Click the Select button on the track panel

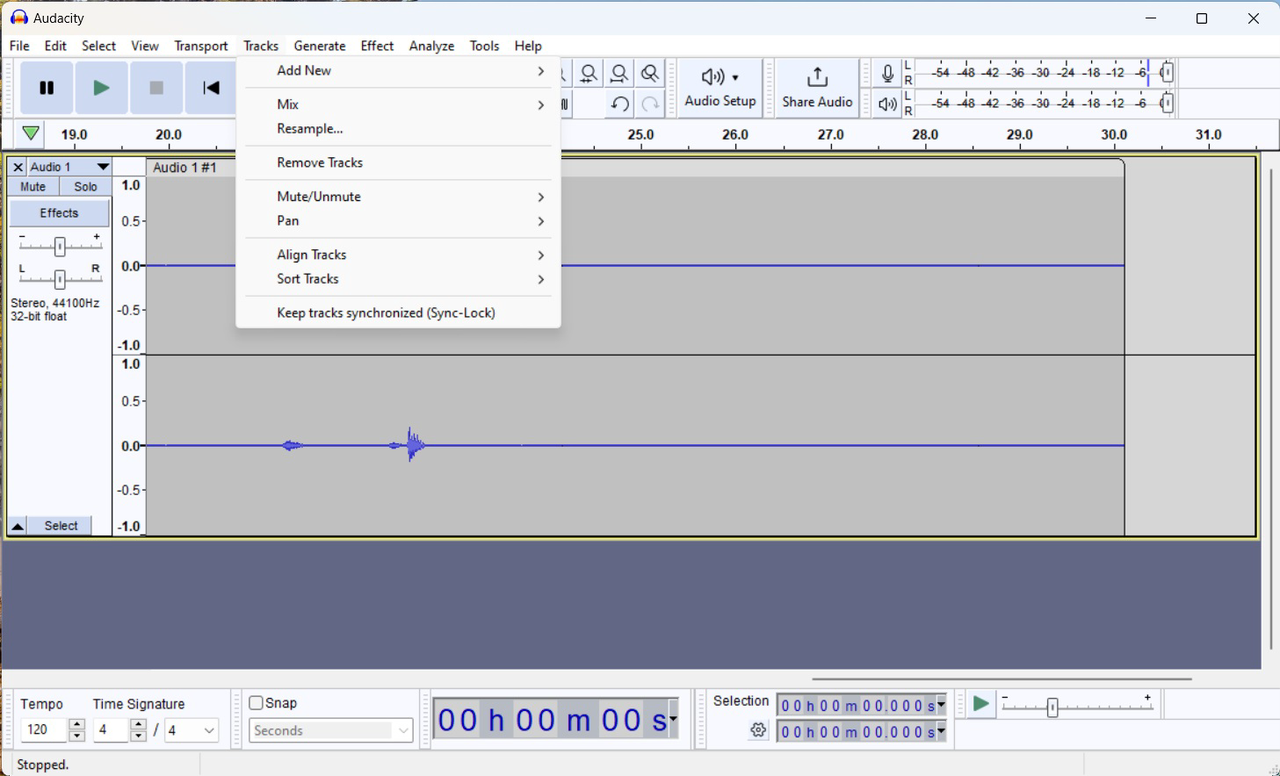coord(60,525)
